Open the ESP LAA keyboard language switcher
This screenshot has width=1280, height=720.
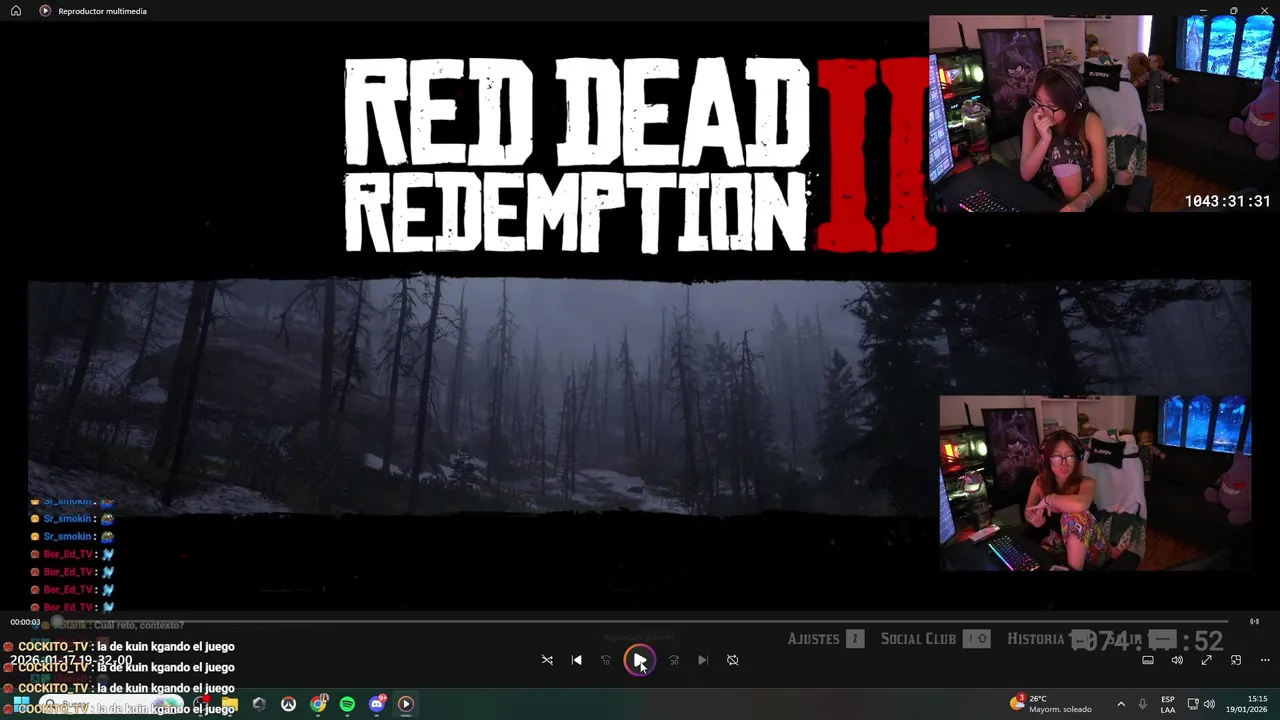(x=1168, y=704)
